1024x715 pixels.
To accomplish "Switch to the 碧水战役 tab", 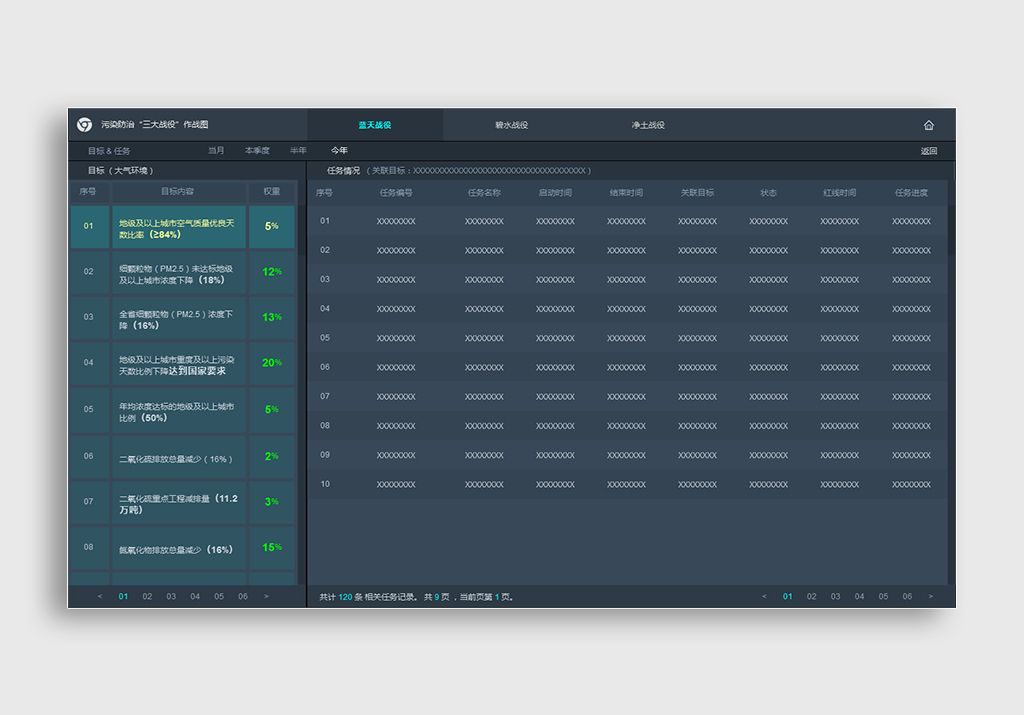I will click(x=511, y=125).
